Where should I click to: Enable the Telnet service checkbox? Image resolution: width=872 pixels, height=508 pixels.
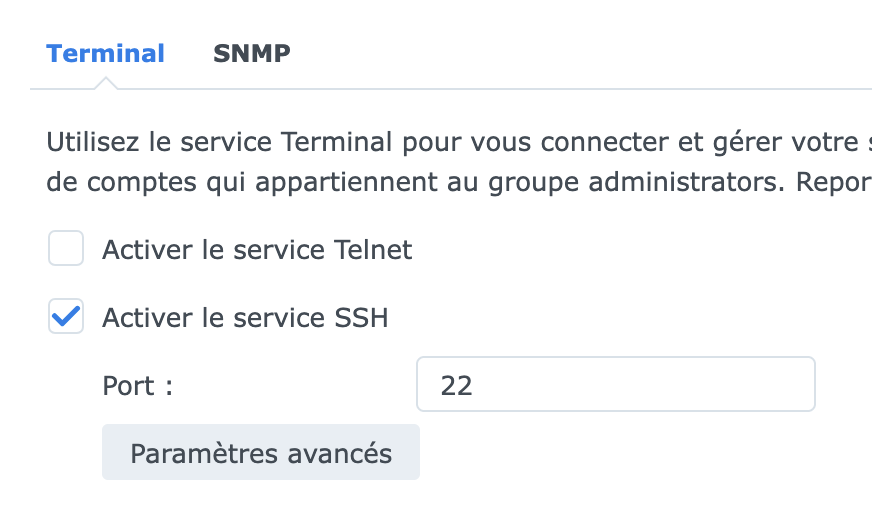(66, 249)
